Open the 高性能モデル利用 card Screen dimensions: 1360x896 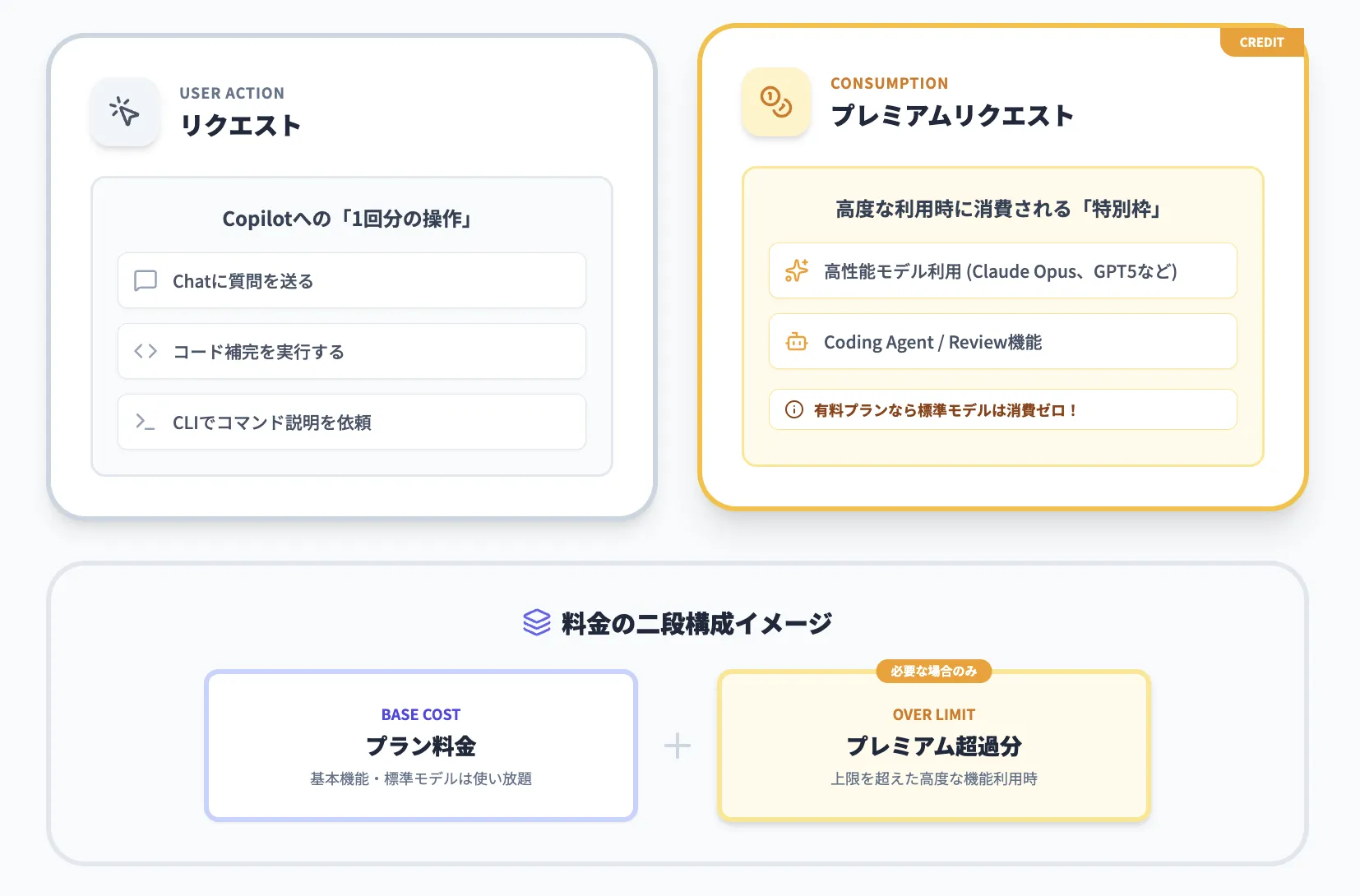pos(1001,270)
